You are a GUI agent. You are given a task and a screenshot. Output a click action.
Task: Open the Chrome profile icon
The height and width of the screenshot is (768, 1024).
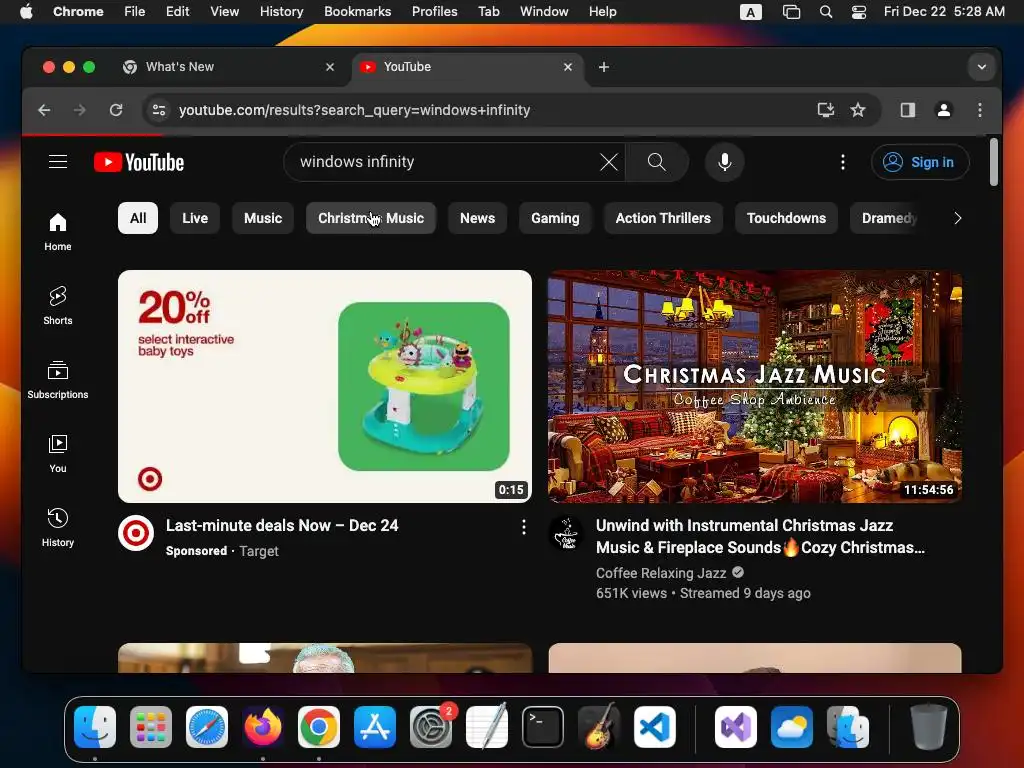(943, 110)
